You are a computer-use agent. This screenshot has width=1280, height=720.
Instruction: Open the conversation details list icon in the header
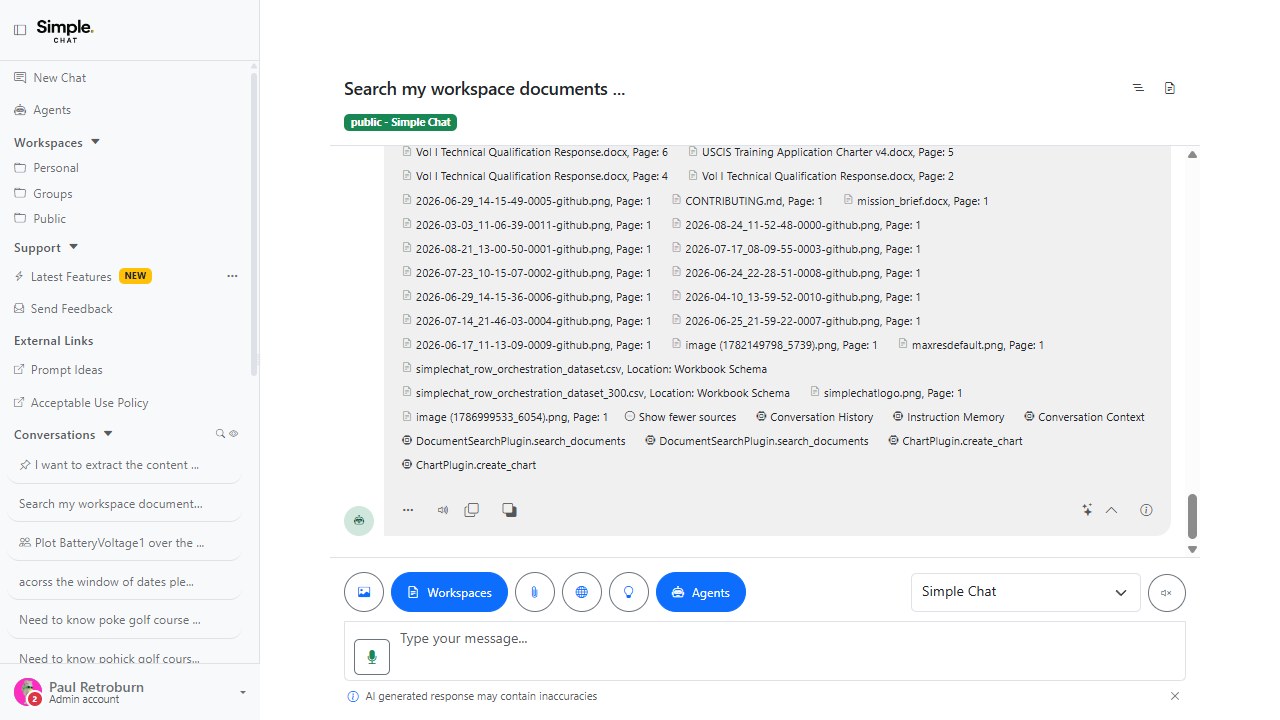pos(1138,88)
